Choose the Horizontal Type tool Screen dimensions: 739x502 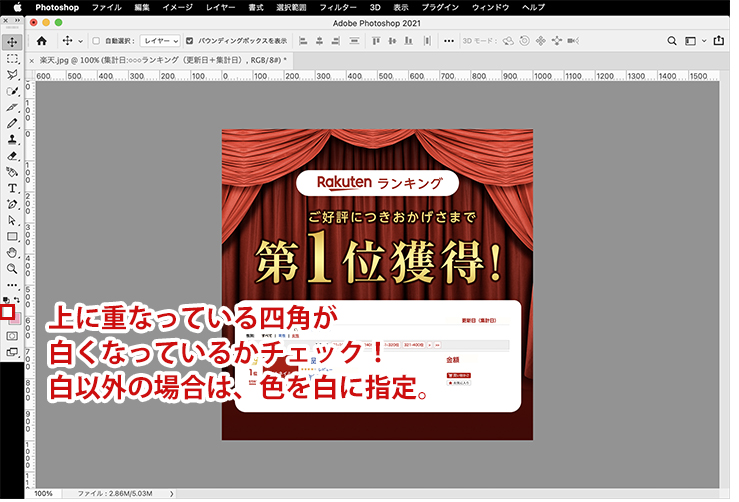[12, 188]
